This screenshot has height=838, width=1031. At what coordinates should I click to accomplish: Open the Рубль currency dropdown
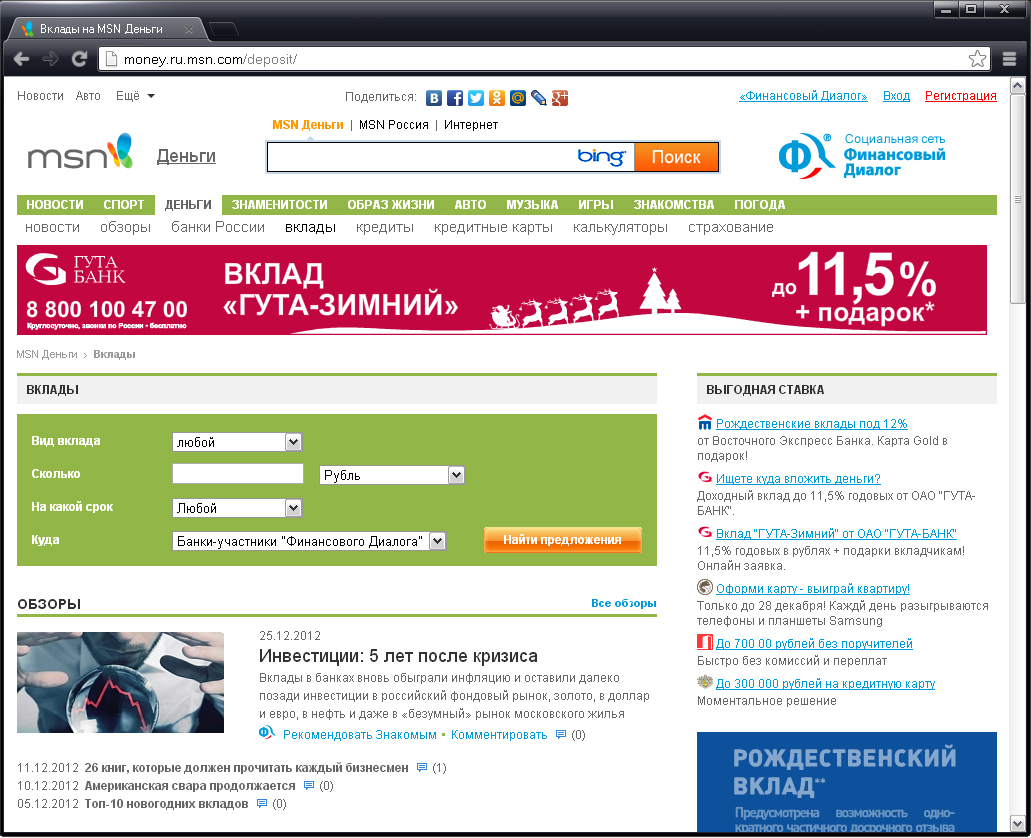point(393,475)
